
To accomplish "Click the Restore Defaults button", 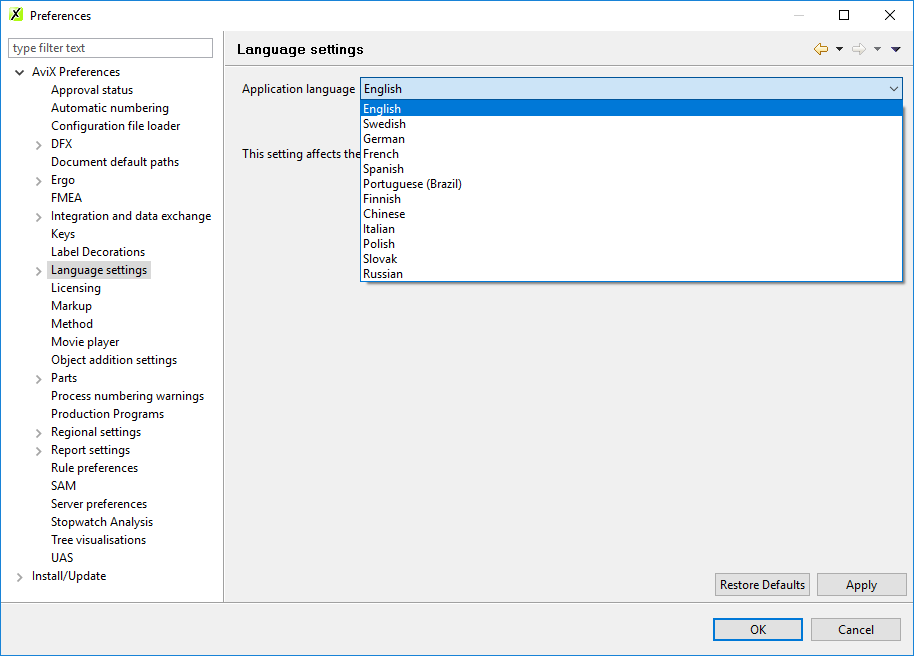I will pos(762,584).
